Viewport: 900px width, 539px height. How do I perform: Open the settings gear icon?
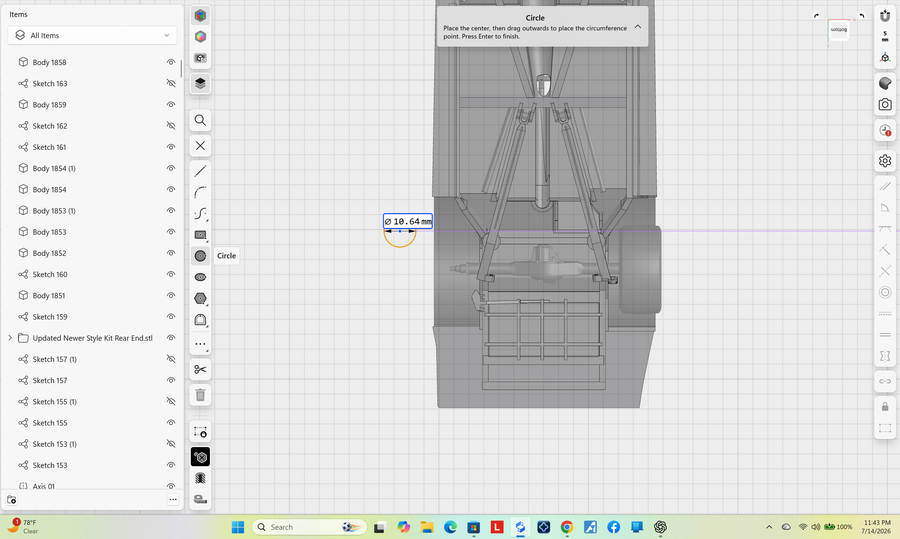(x=885, y=161)
